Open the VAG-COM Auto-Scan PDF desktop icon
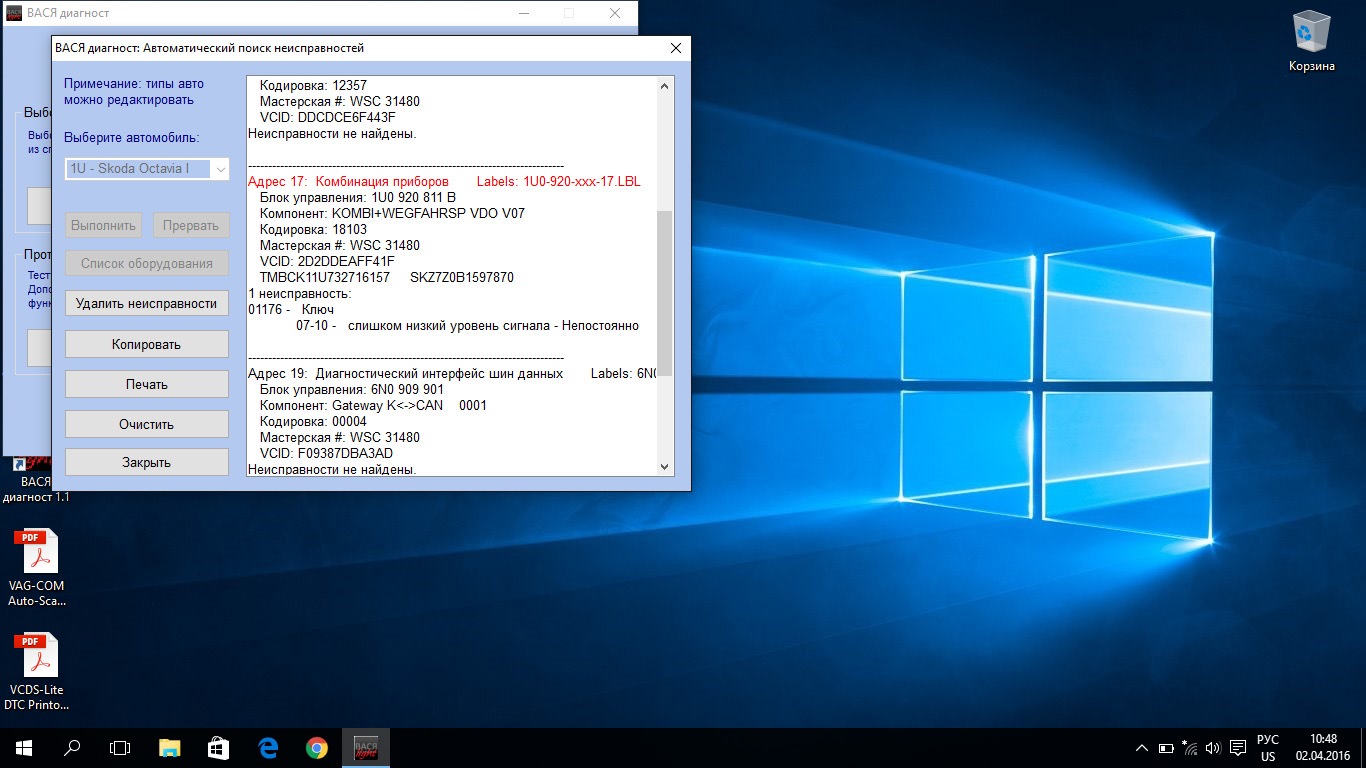The width and height of the screenshot is (1366, 768). click(37, 568)
